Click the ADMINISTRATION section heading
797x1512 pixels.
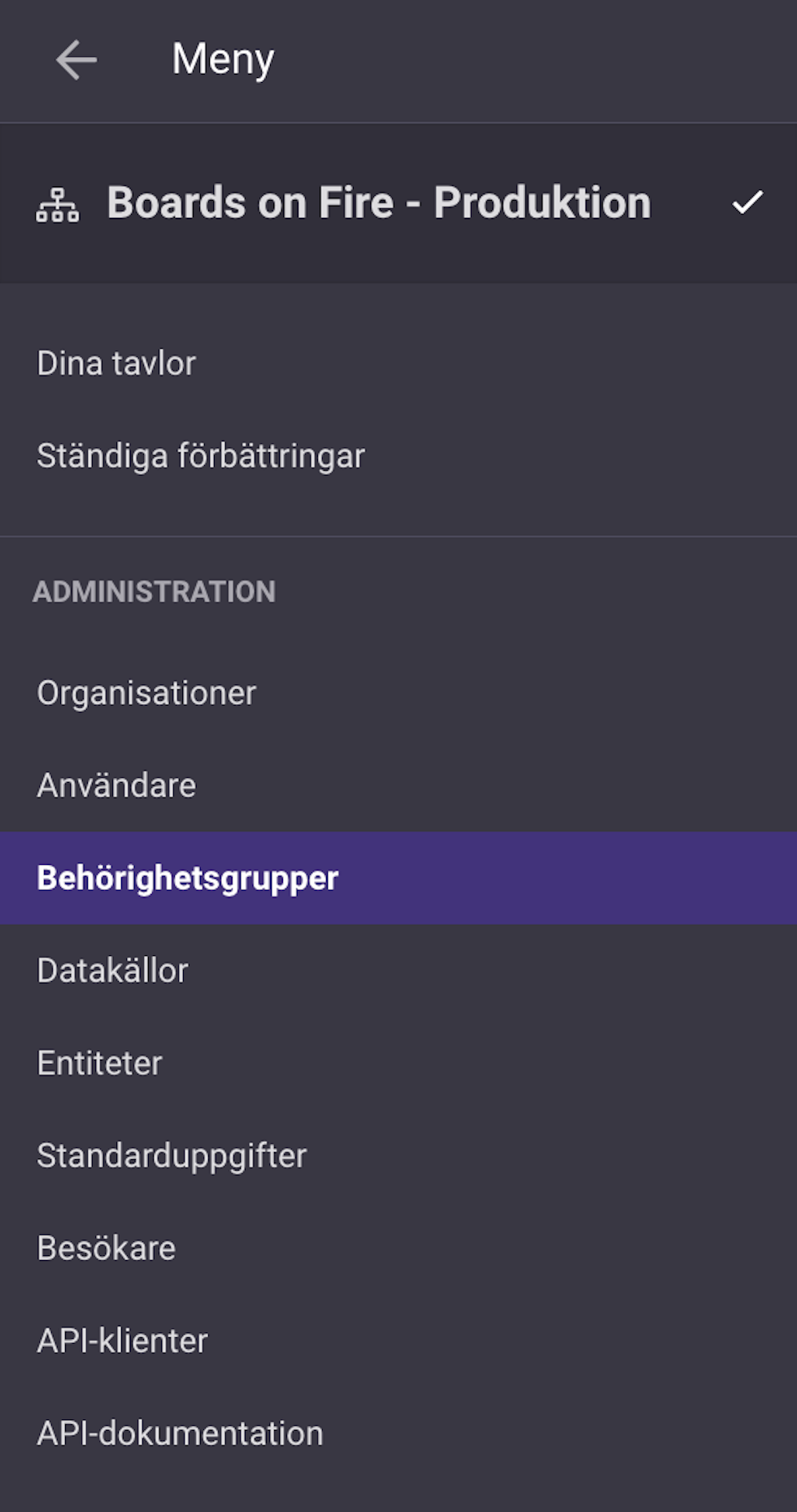tap(155, 592)
